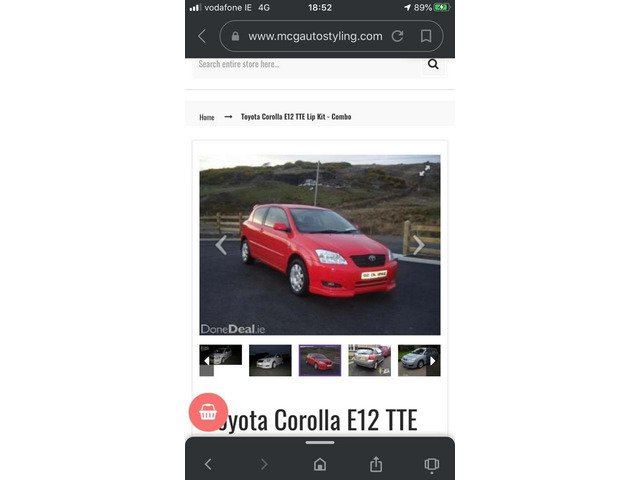The height and width of the screenshot is (480, 640).
Task: Click the magnifier search icon
Action: click(x=433, y=64)
